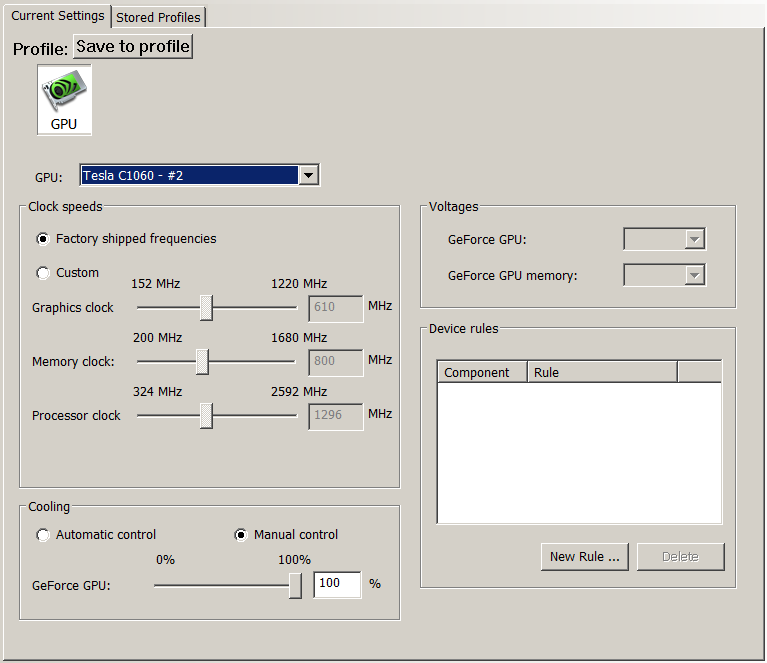Click the Component column header
The height and width of the screenshot is (663, 767).
[482, 372]
